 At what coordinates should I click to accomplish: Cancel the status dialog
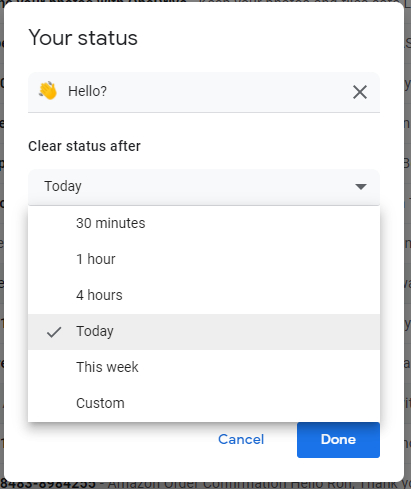pyautogui.click(x=241, y=439)
